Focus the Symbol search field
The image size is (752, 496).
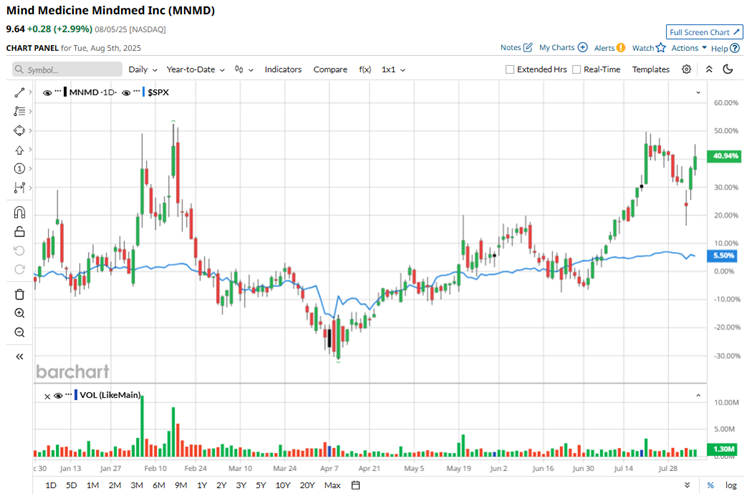point(67,70)
